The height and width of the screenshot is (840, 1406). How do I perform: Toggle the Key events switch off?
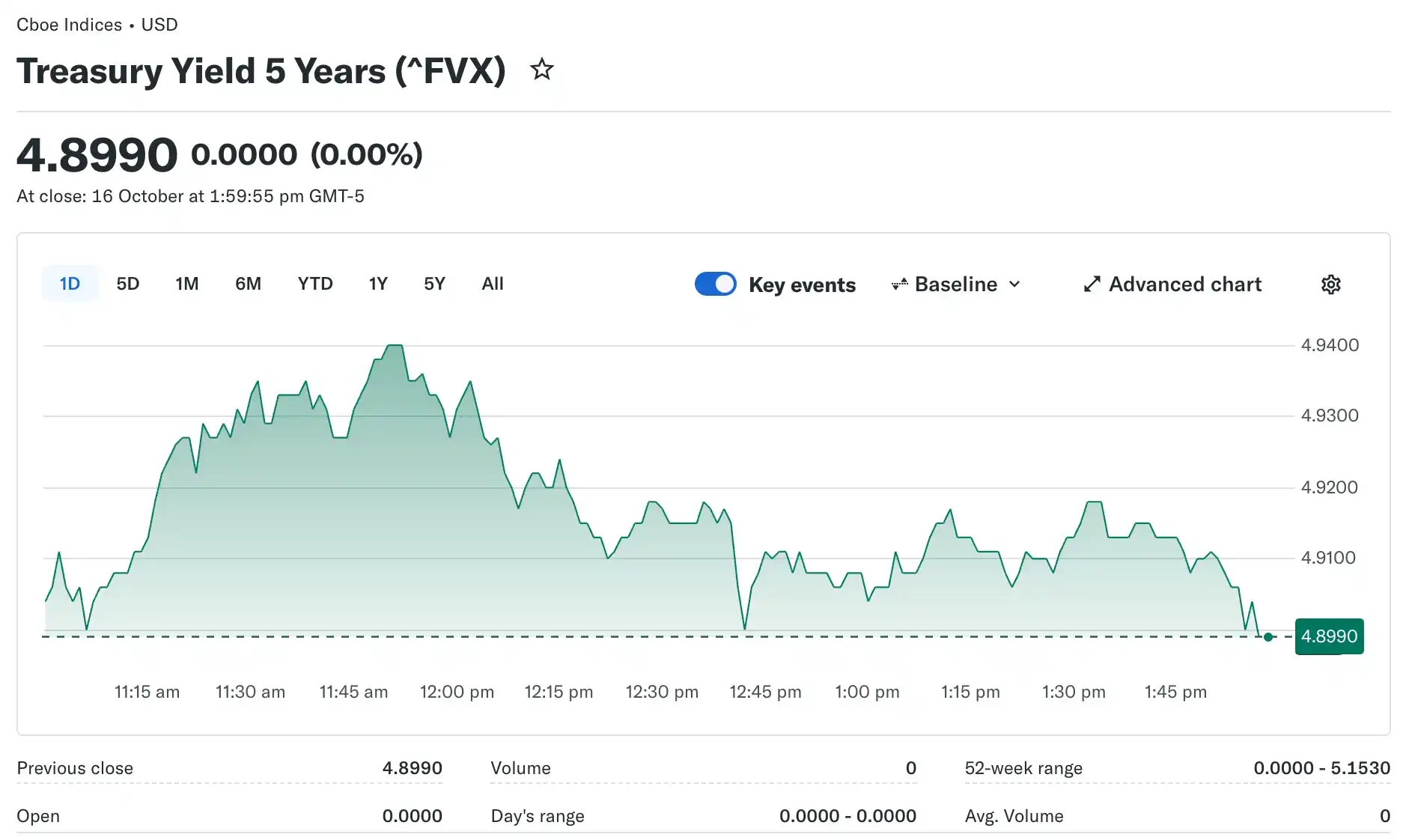tap(715, 284)
